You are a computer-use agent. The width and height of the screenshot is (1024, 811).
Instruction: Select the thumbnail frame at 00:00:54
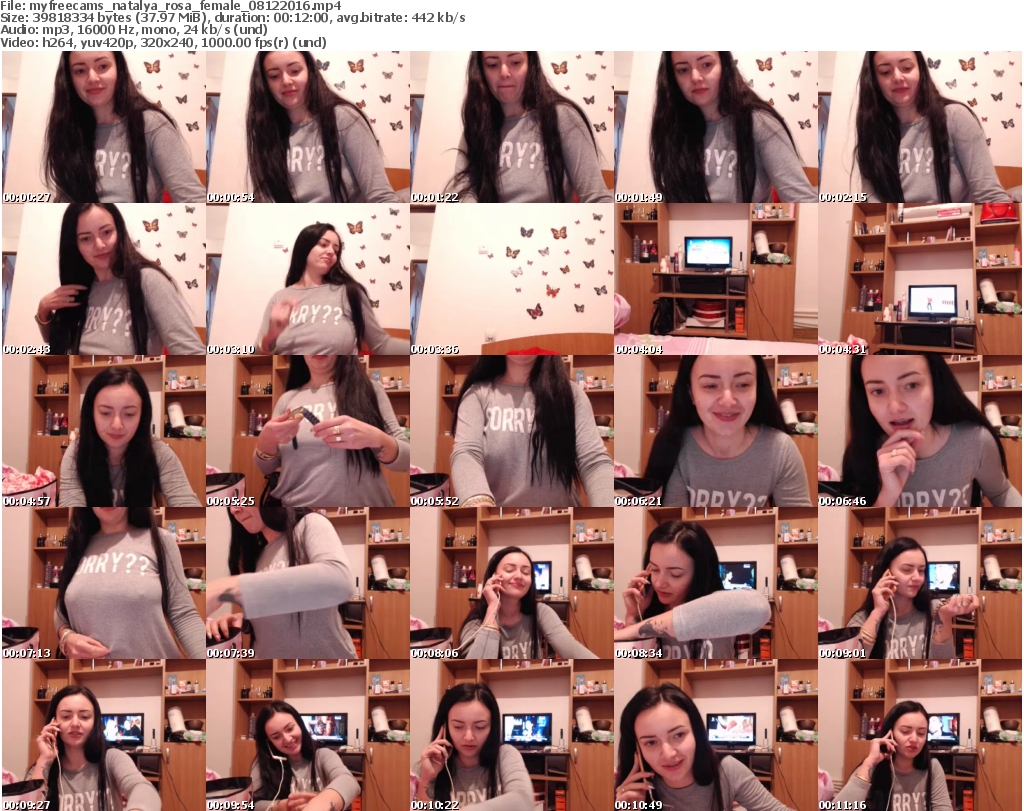point(308,127)
